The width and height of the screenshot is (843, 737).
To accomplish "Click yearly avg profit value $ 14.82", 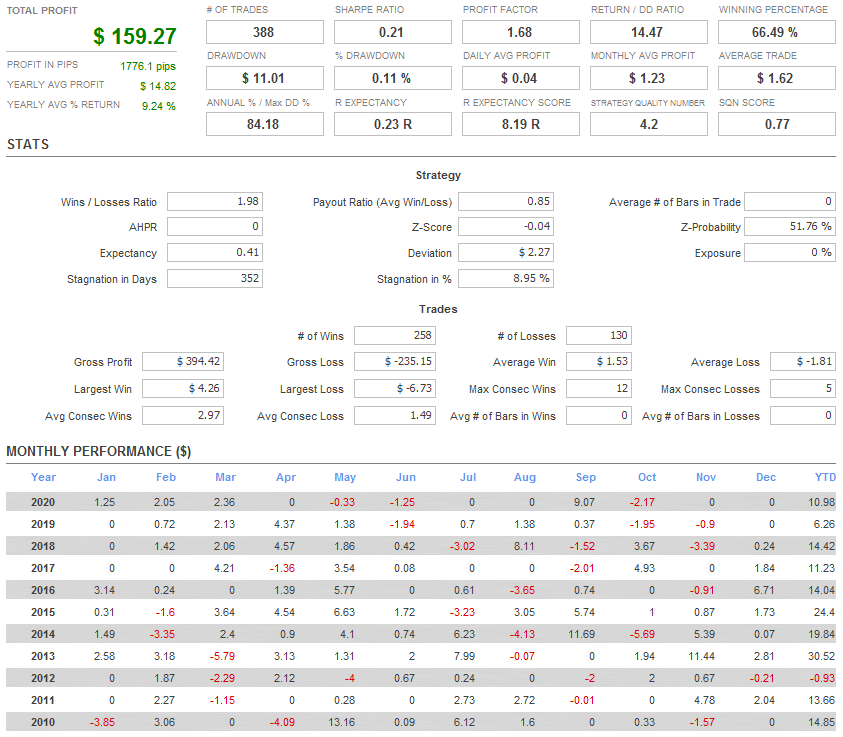I will tap(158, 86).
